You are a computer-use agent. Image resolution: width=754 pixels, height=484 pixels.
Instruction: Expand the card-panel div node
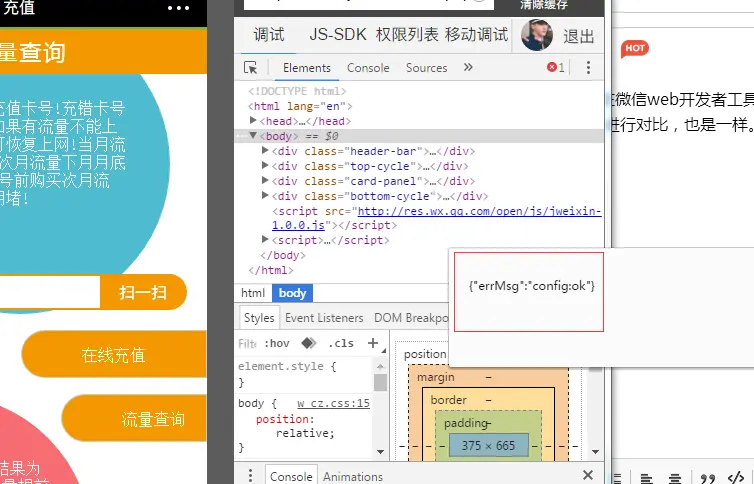click(264, 180)
